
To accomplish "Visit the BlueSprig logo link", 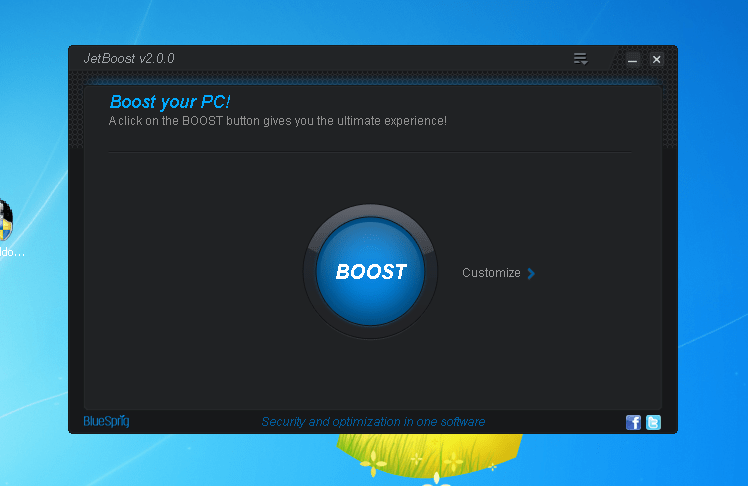I will [106, 421].
